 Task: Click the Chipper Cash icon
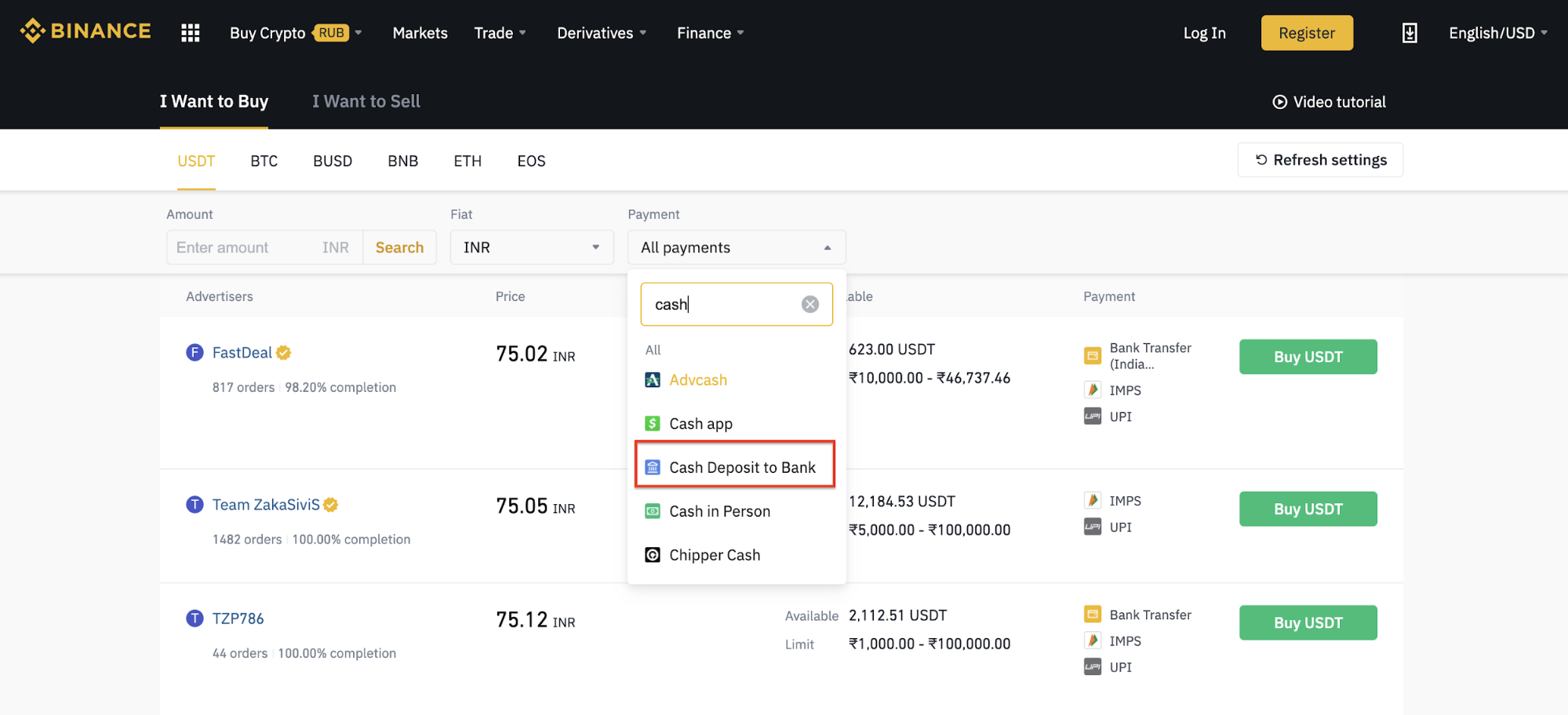point(653,555)
